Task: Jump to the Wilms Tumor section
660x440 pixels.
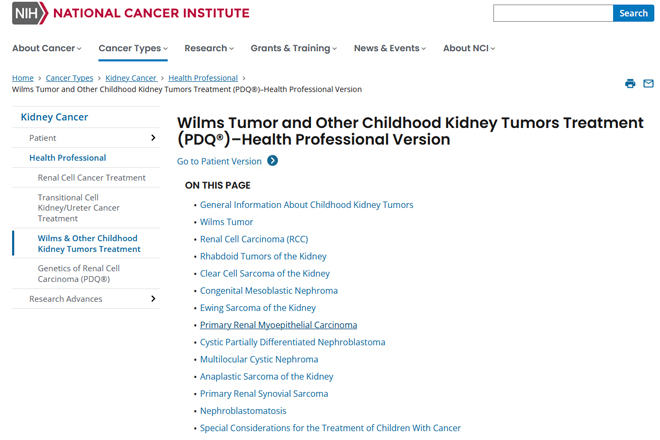Action: pyautogui.click(x=226, y=222)
